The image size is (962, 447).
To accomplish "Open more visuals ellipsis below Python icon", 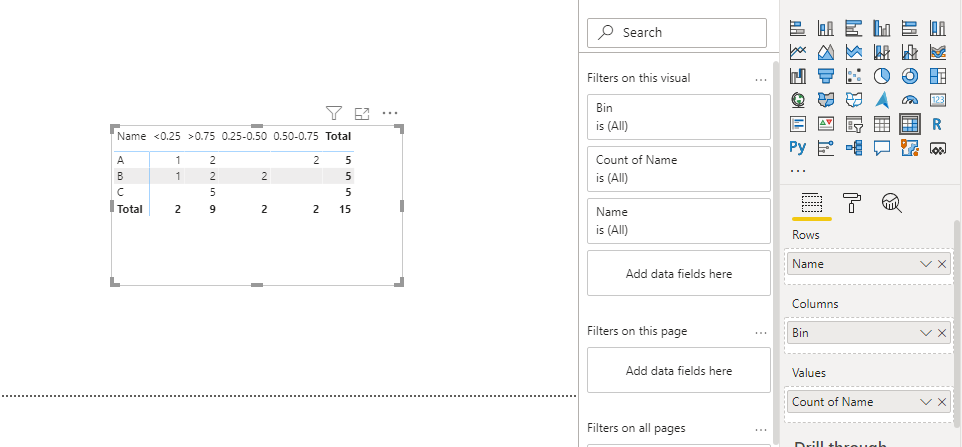I will [x=798, y=171].
